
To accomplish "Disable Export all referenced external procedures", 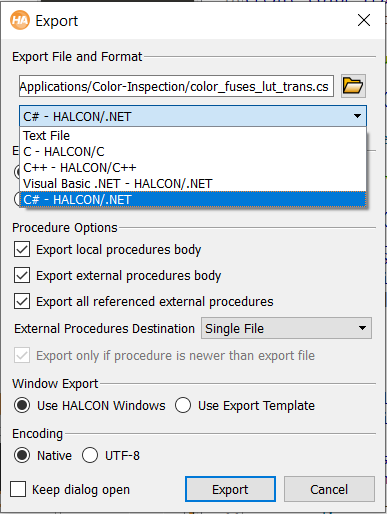I will click(22, 301).
